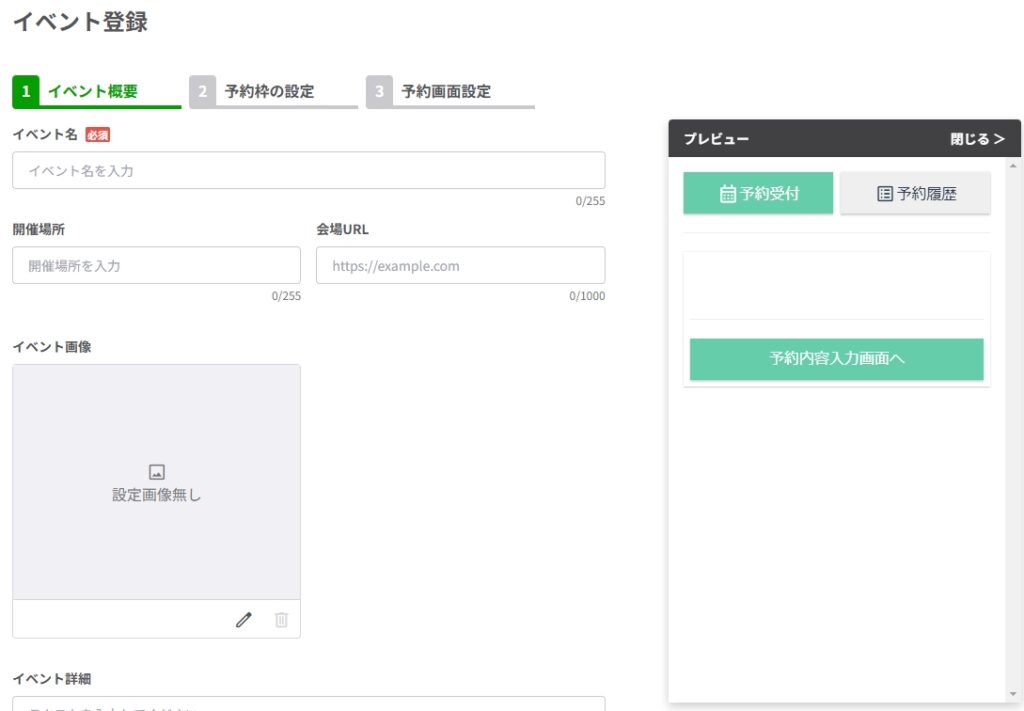
Task: Click the pencil edit icon under event image
Action: click(243, 620)
